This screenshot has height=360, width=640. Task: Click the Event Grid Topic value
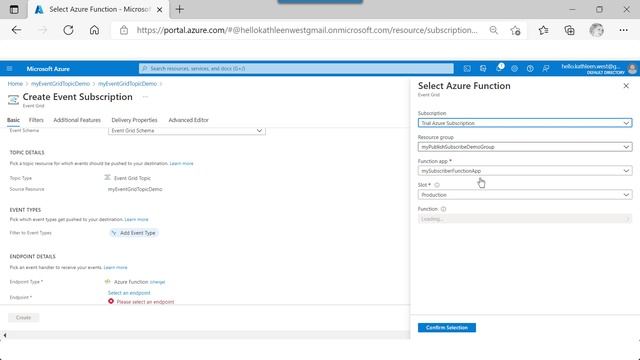[x=132, y=178]
